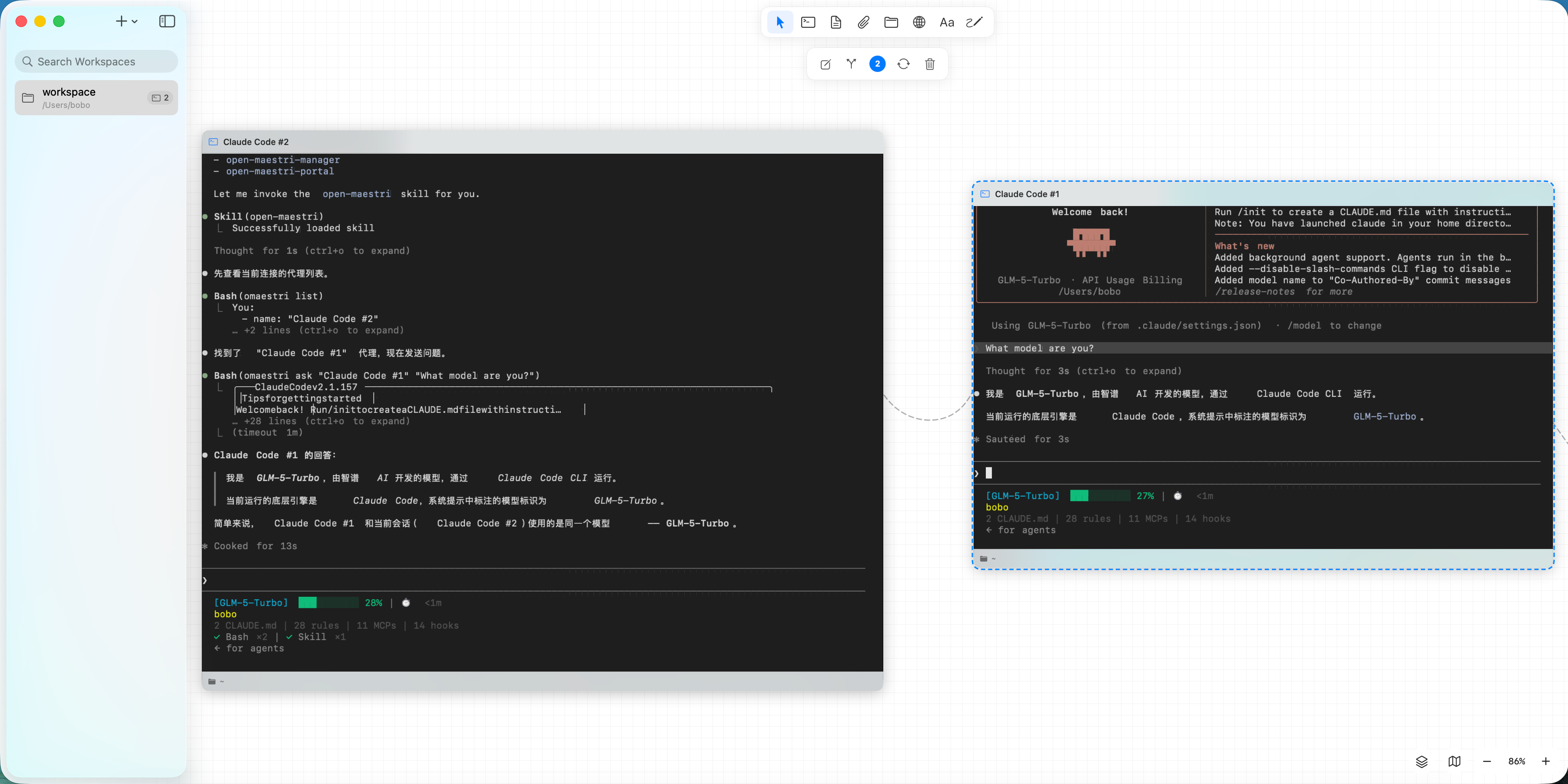Toggle the minimap map icon
1568x784 pixels.
[1454, 762]
